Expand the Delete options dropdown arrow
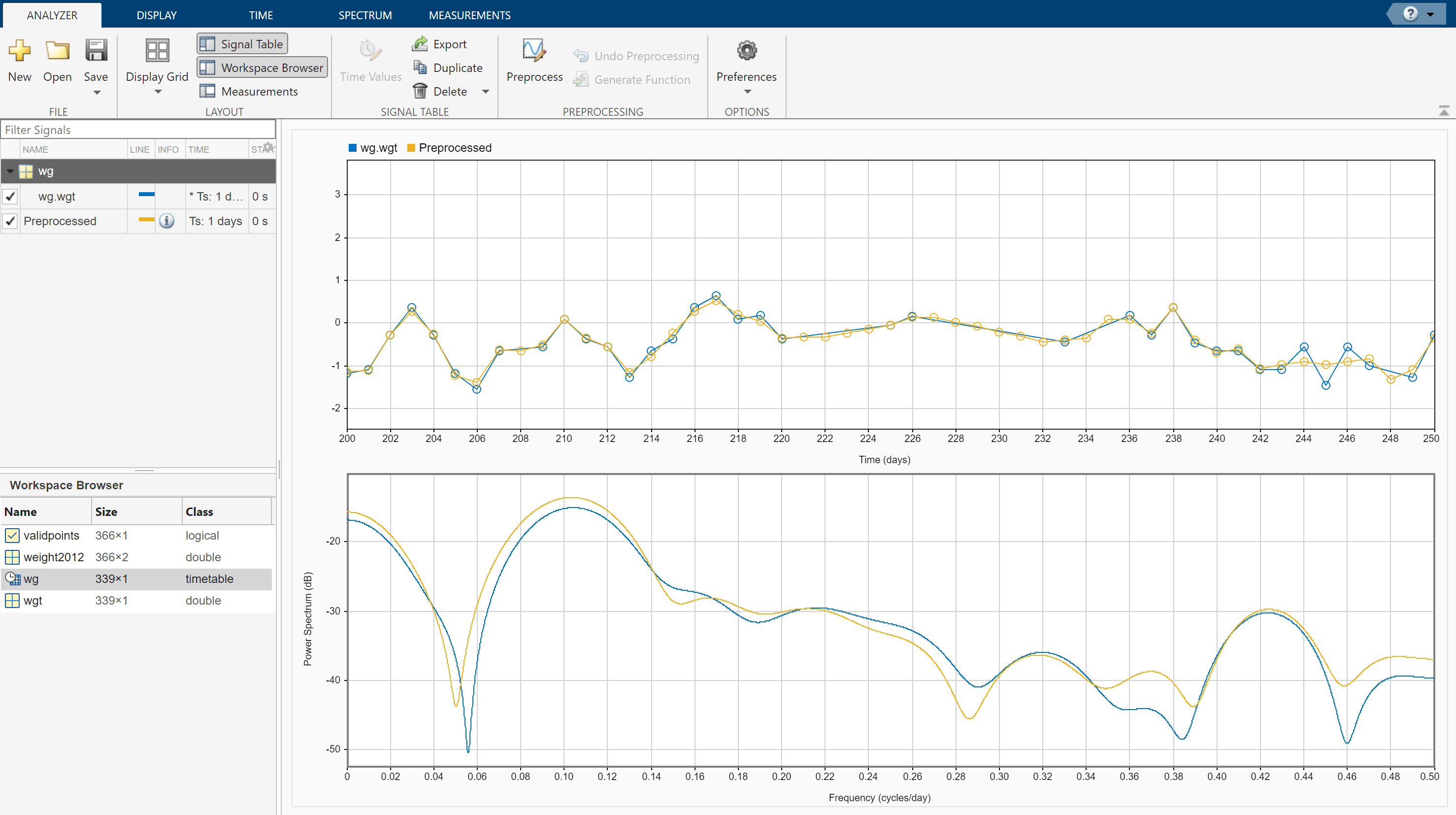Image resolution: width=1456 pixels, height=815 pixels. [485, 91]
